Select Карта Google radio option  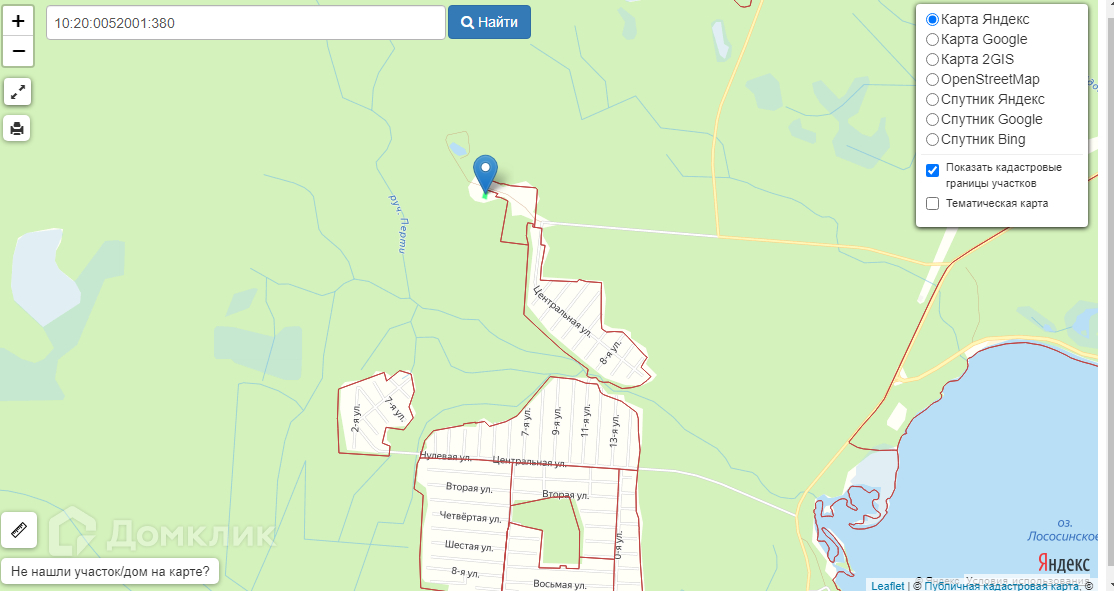click(x=933, y=40)
